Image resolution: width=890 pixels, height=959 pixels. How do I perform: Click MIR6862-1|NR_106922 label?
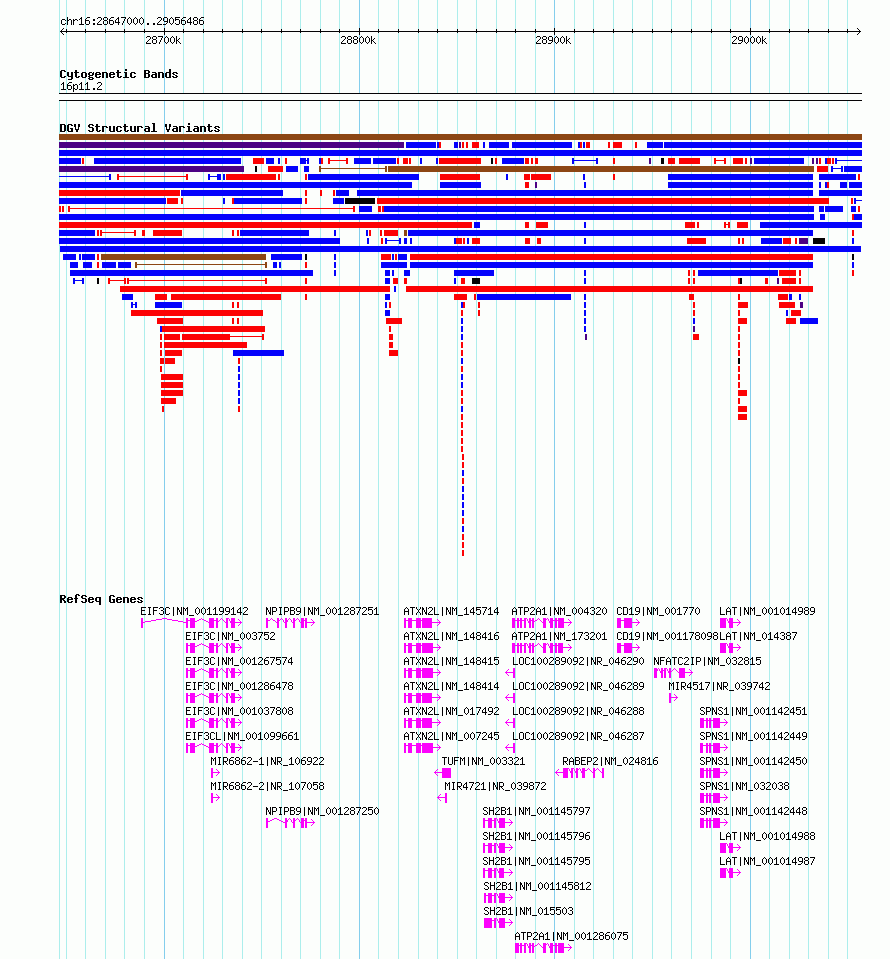tap(267, 761)
